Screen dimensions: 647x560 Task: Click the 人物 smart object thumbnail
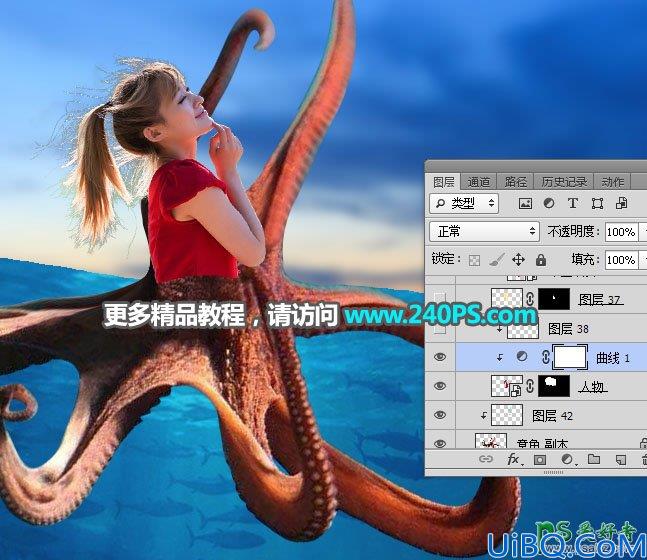point(507,386)
